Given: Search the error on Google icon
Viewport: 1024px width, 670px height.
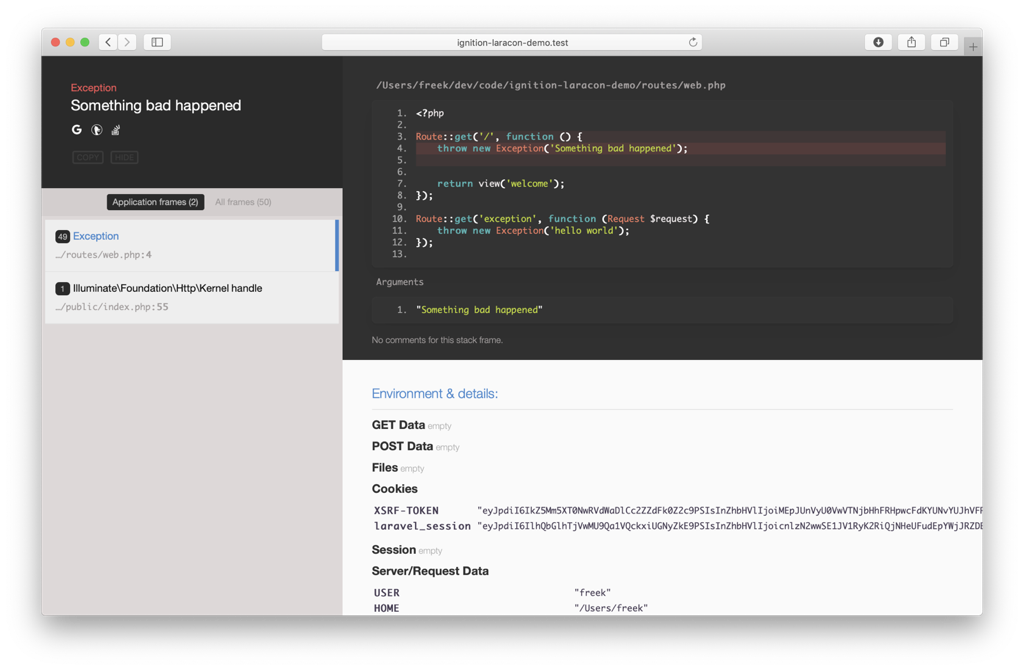Looking at the screenshot, I should pyautogui.click(x=76, y=130).
